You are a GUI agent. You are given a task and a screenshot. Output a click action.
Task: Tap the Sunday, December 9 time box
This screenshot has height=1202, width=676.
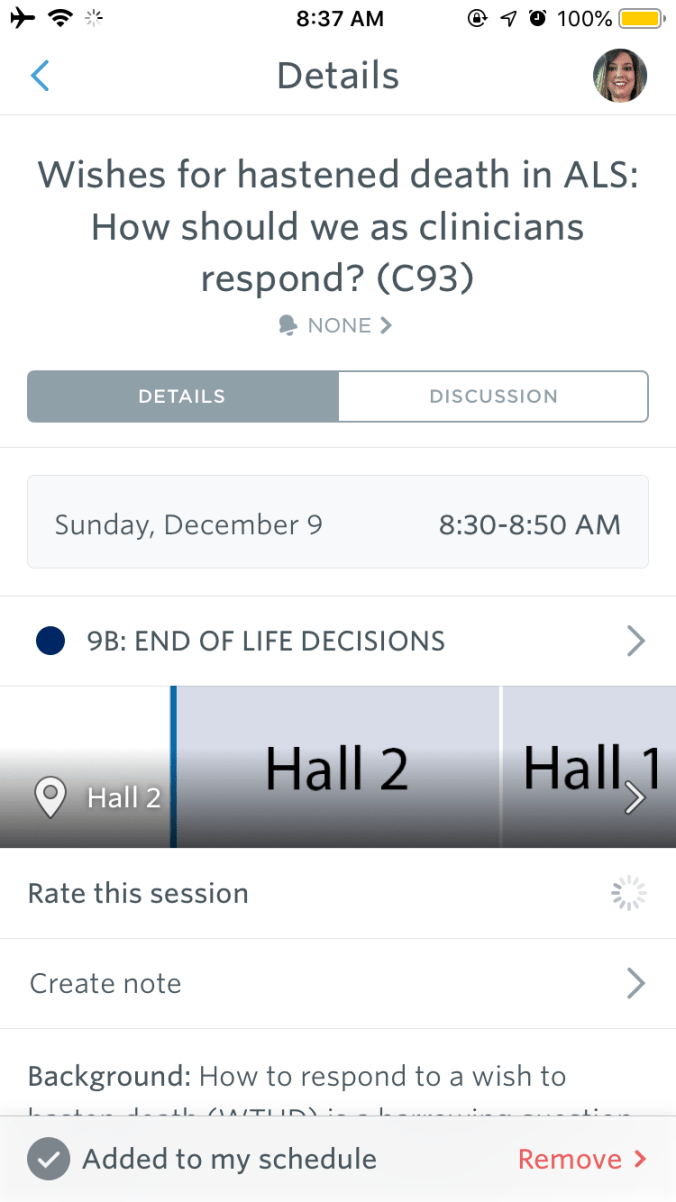pyautogui.click(x=338, y=523)
